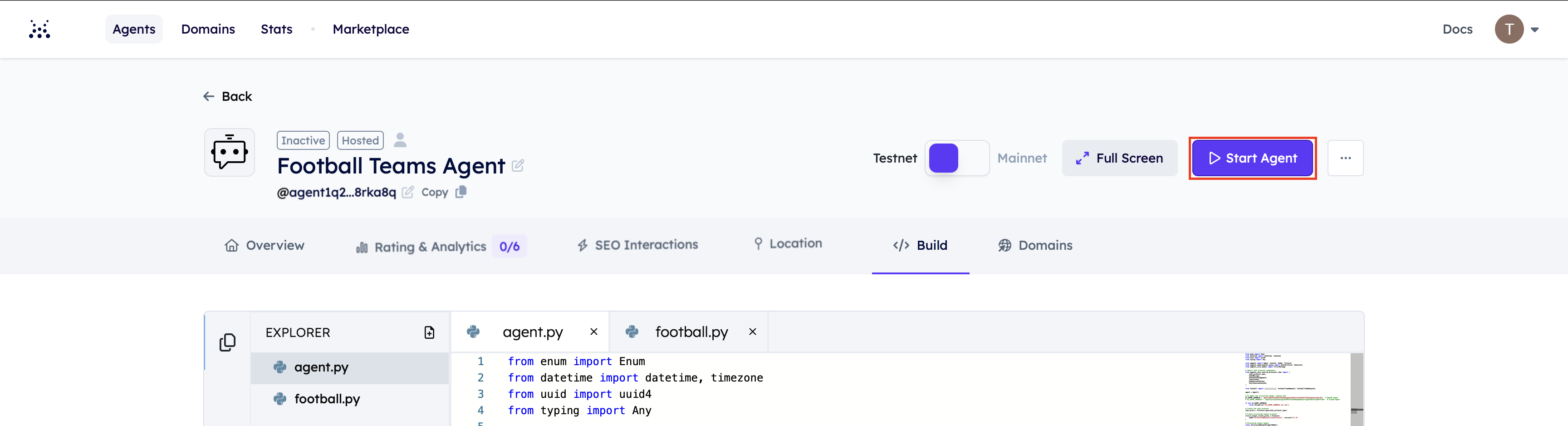Viewport: 1568px width, 426px height.
Task: Open the three-dot more options menu
Action: [x=1345, y=158]
